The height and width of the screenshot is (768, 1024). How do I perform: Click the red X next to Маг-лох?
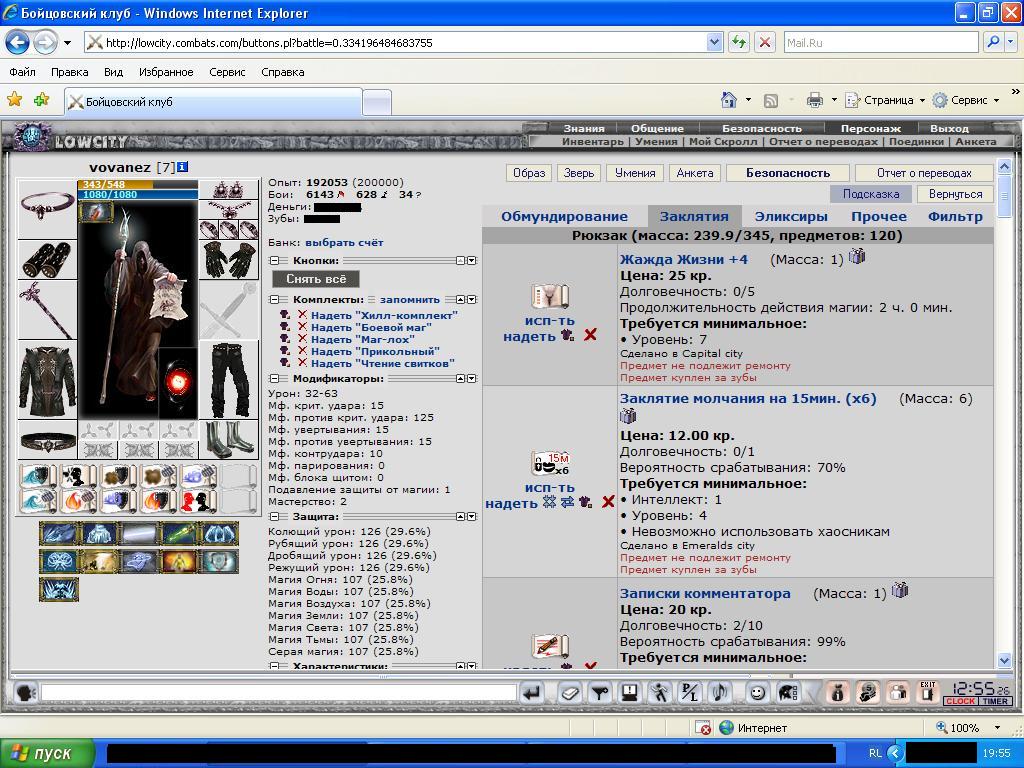click(x=302, y=339)
